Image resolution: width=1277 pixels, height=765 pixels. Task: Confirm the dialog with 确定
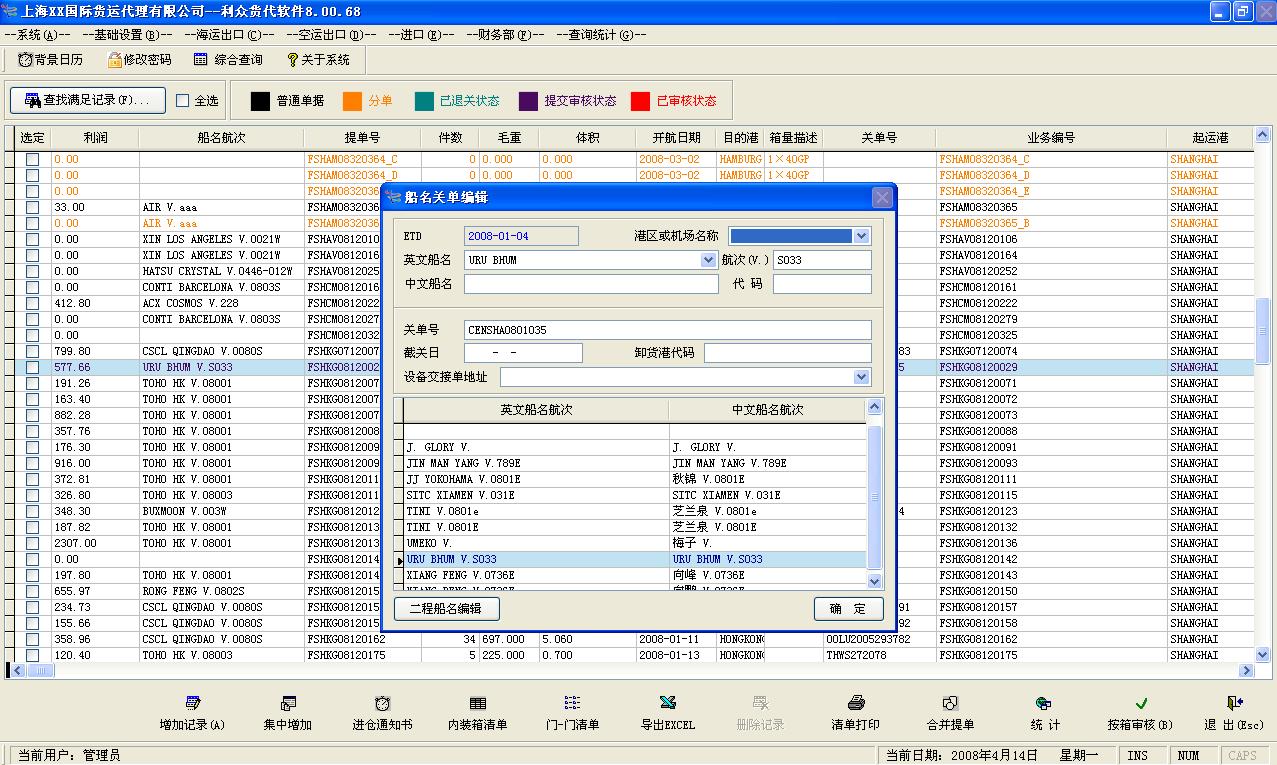pyautogui.click(x=848, y=608)
